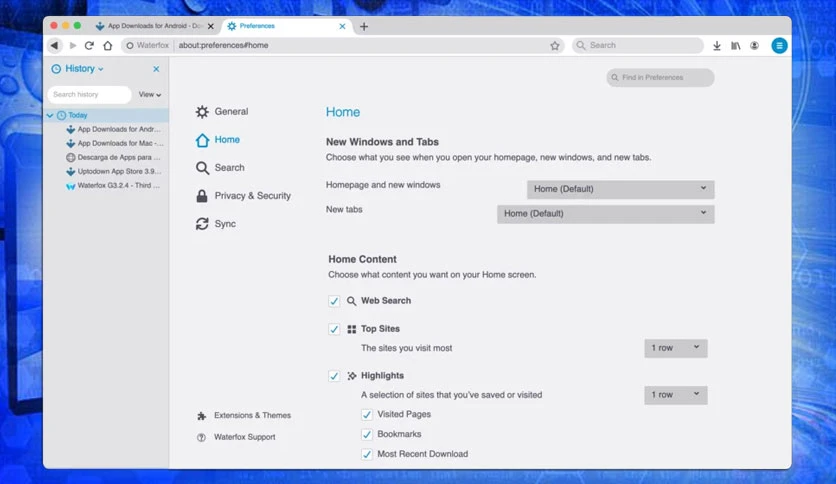This screenshot has width=836, height=484.
Task: Click the Home house icon in preferences
Action: coord(202,140)
